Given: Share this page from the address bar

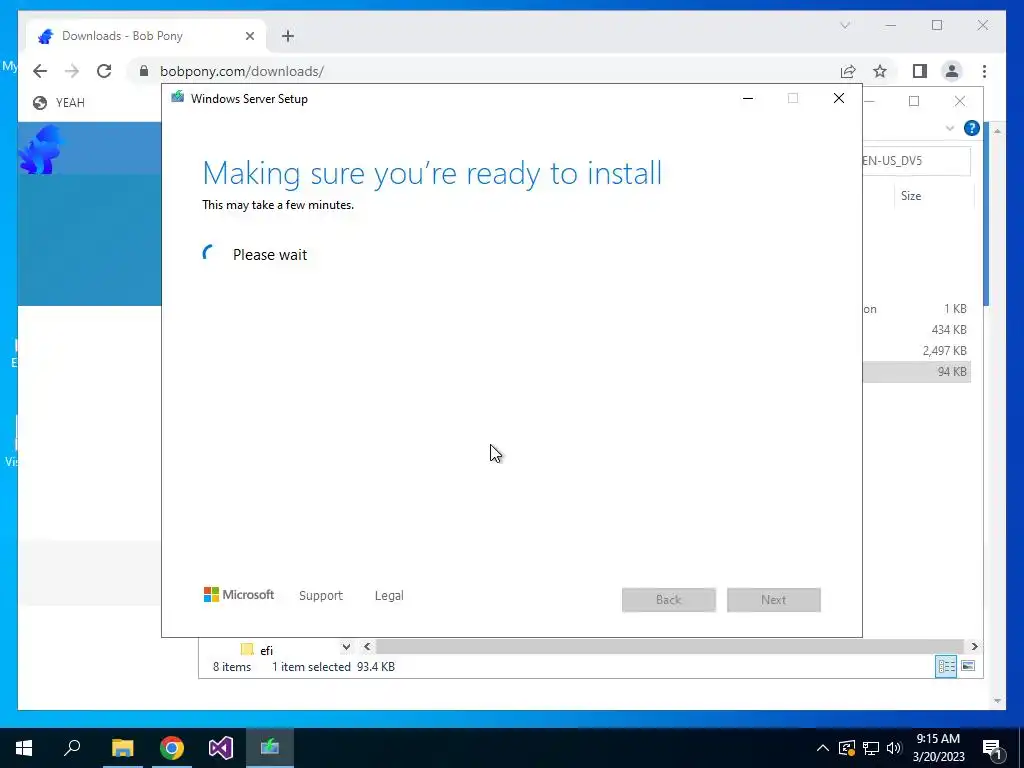Looking at the screenshot, I should (848, 71).
